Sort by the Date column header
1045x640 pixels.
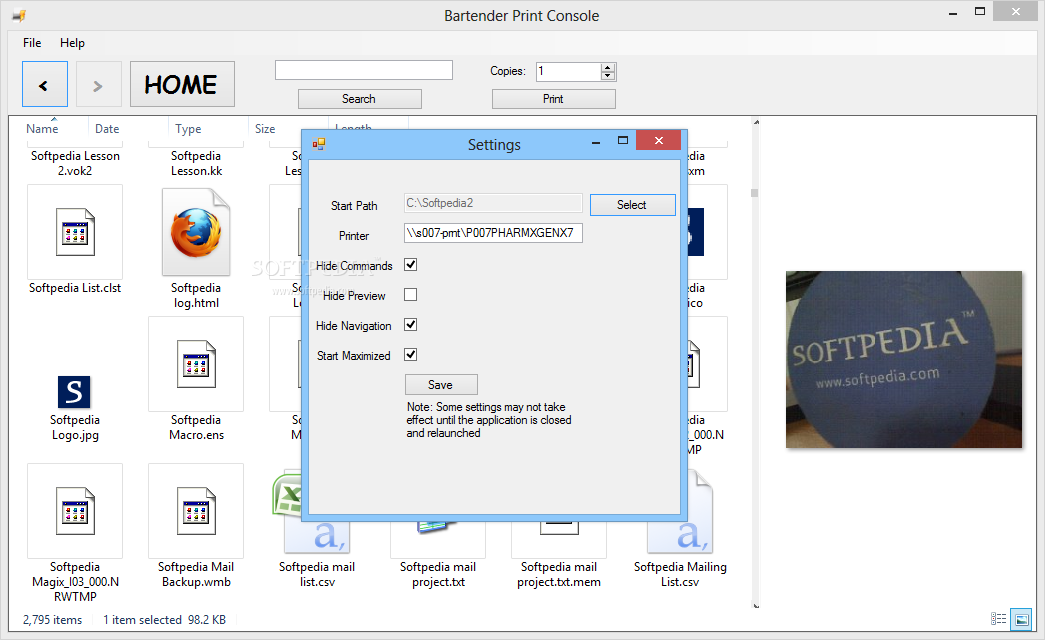click(x=107, y=129)
